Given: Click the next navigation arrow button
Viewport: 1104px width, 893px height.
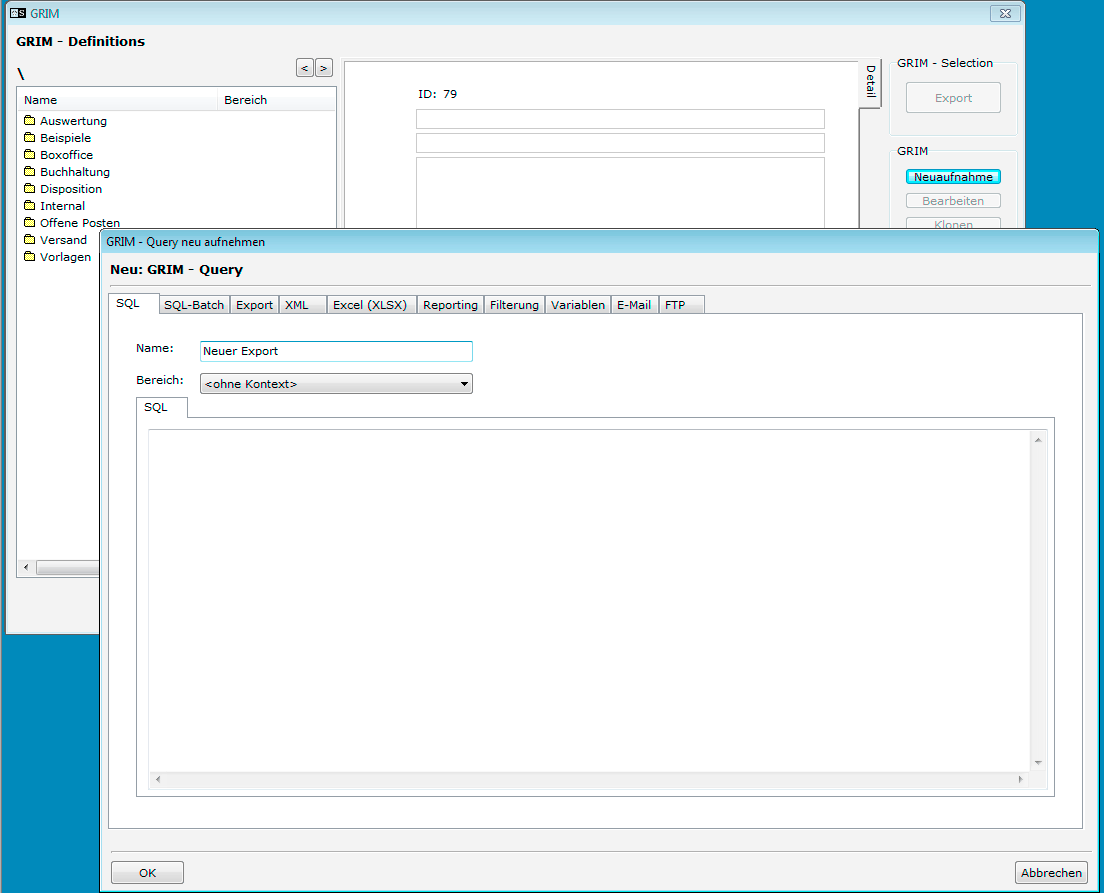Looking at the screenshot, I should [x=324, y=68].
